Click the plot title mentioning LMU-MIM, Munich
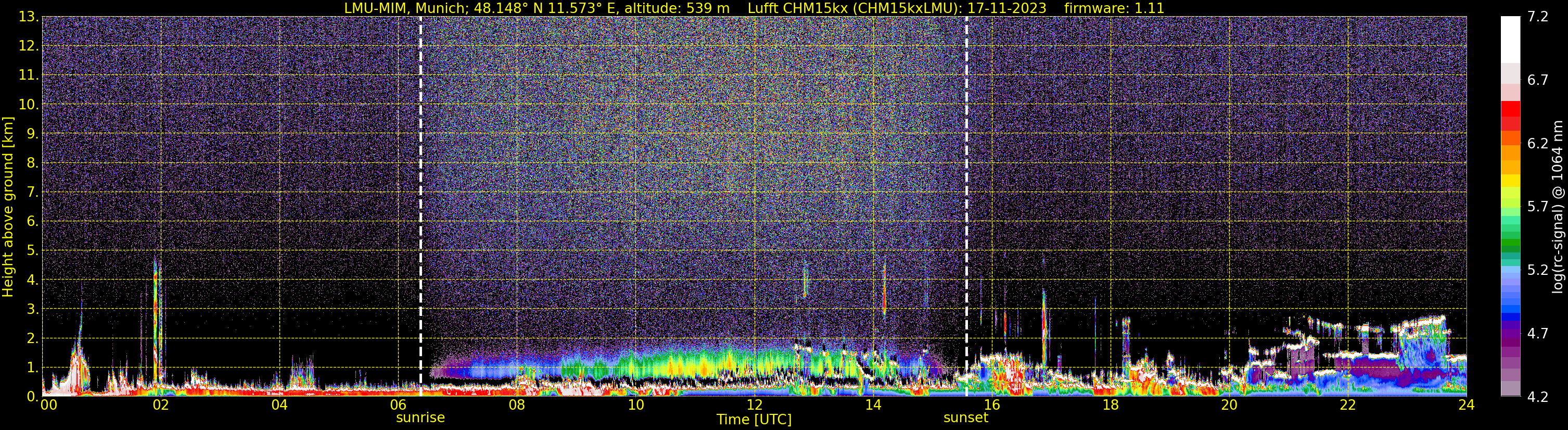The image size is (1568, 430). [x=754, y=8]
